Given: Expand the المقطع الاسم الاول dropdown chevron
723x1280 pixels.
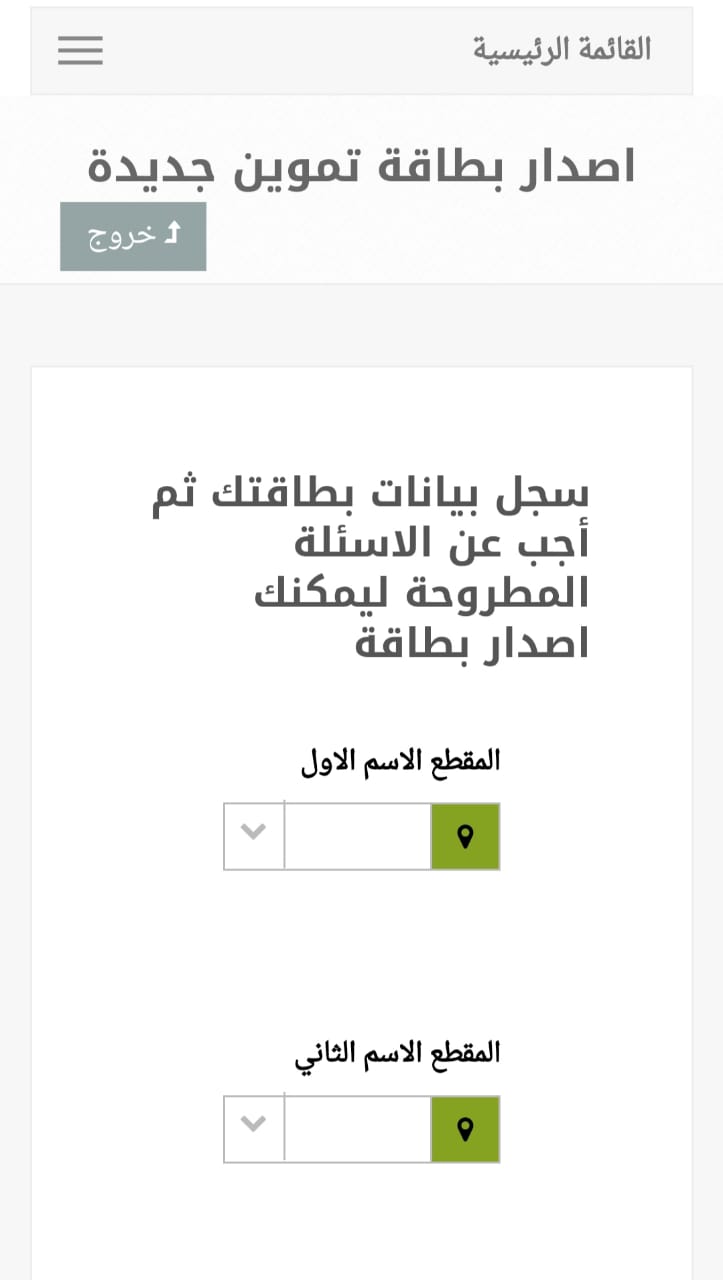Looking at the screenshot, I should pyautogui.click(x=254, y=832).
